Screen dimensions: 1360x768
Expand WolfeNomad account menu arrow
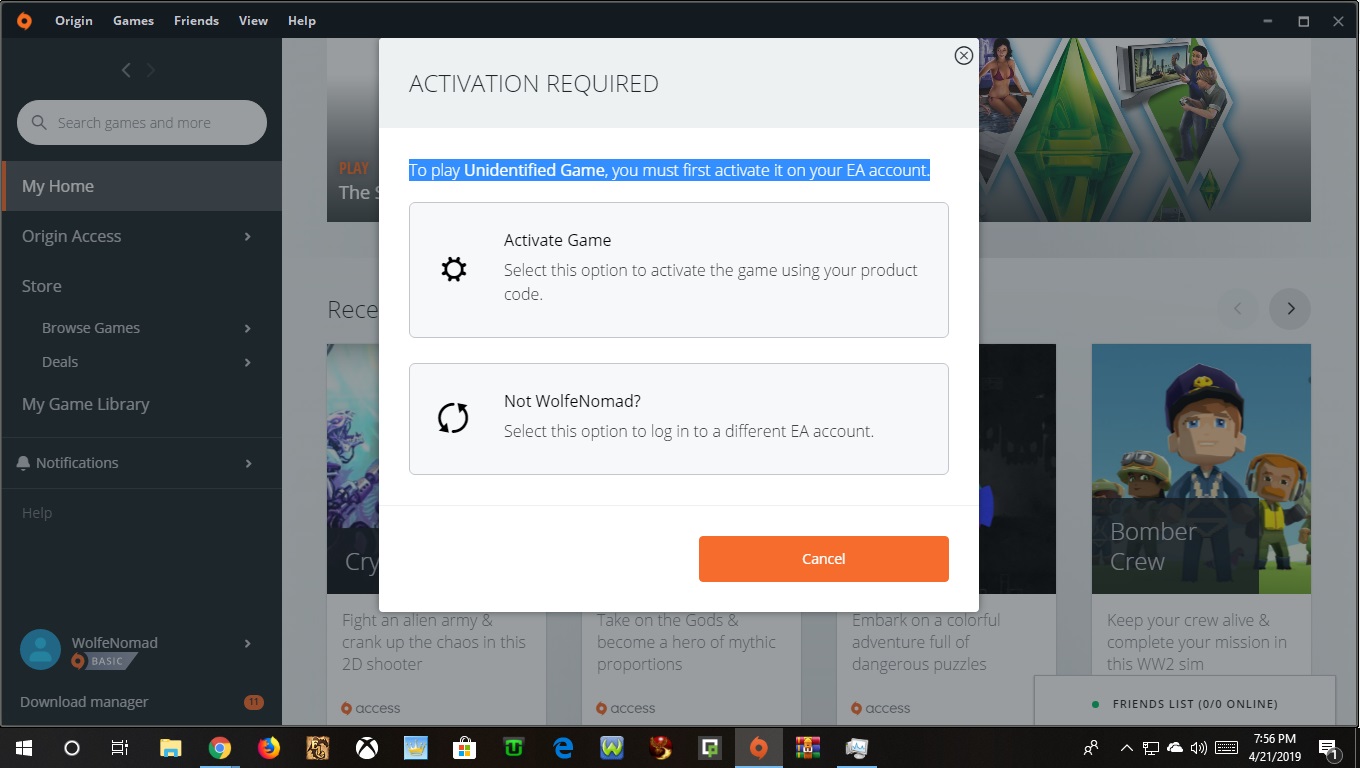click(x=247, y=643)
